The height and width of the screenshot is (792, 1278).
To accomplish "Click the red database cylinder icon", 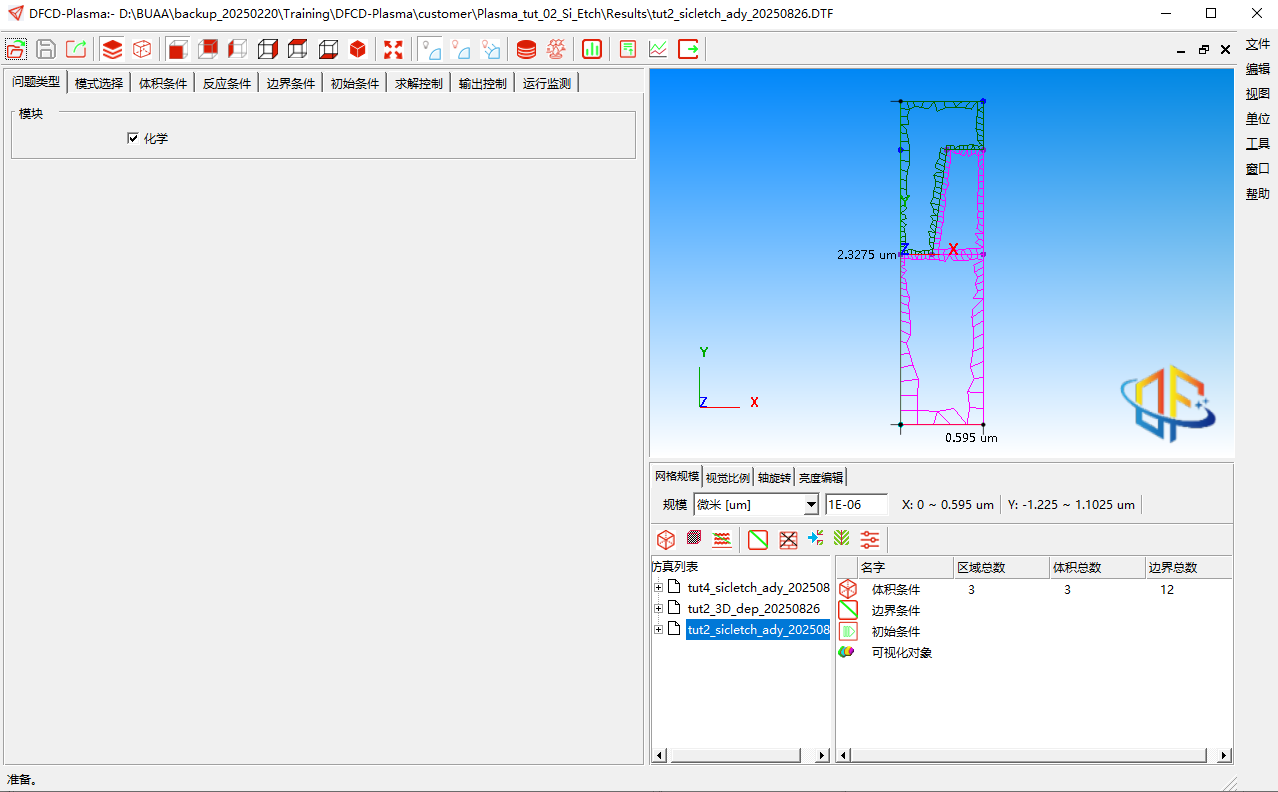I will 526,49.
